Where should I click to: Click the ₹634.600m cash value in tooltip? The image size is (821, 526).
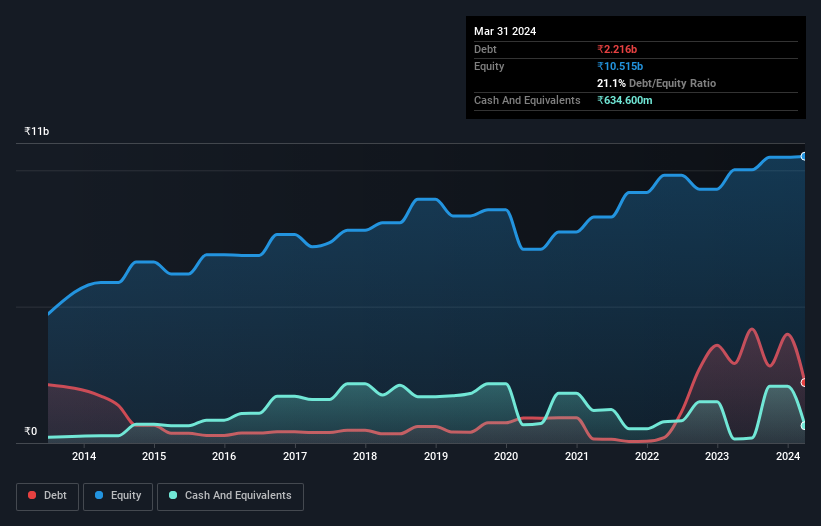625,100
